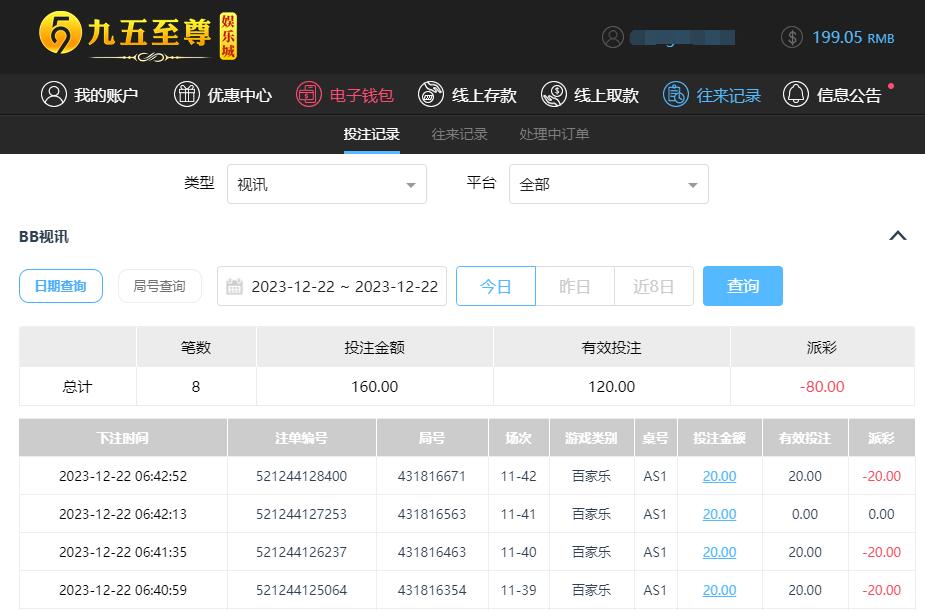Open 我的账户 account icon
This screenshot has height=610, width=925.
(x=53, y=95)
